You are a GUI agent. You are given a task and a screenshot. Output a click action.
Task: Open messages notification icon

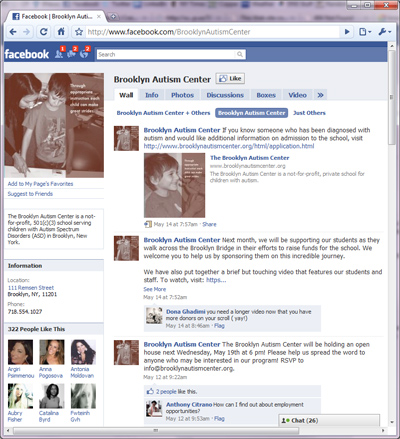pyautogui.click(x=72, y=53)
